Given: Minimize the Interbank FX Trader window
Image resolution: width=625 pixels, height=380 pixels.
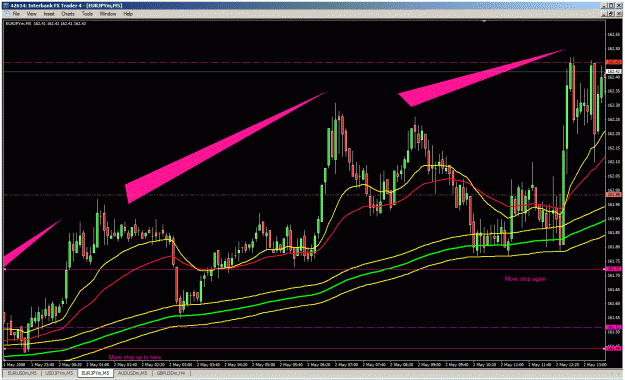Looking at the screenshot, I should pos(605,6).
